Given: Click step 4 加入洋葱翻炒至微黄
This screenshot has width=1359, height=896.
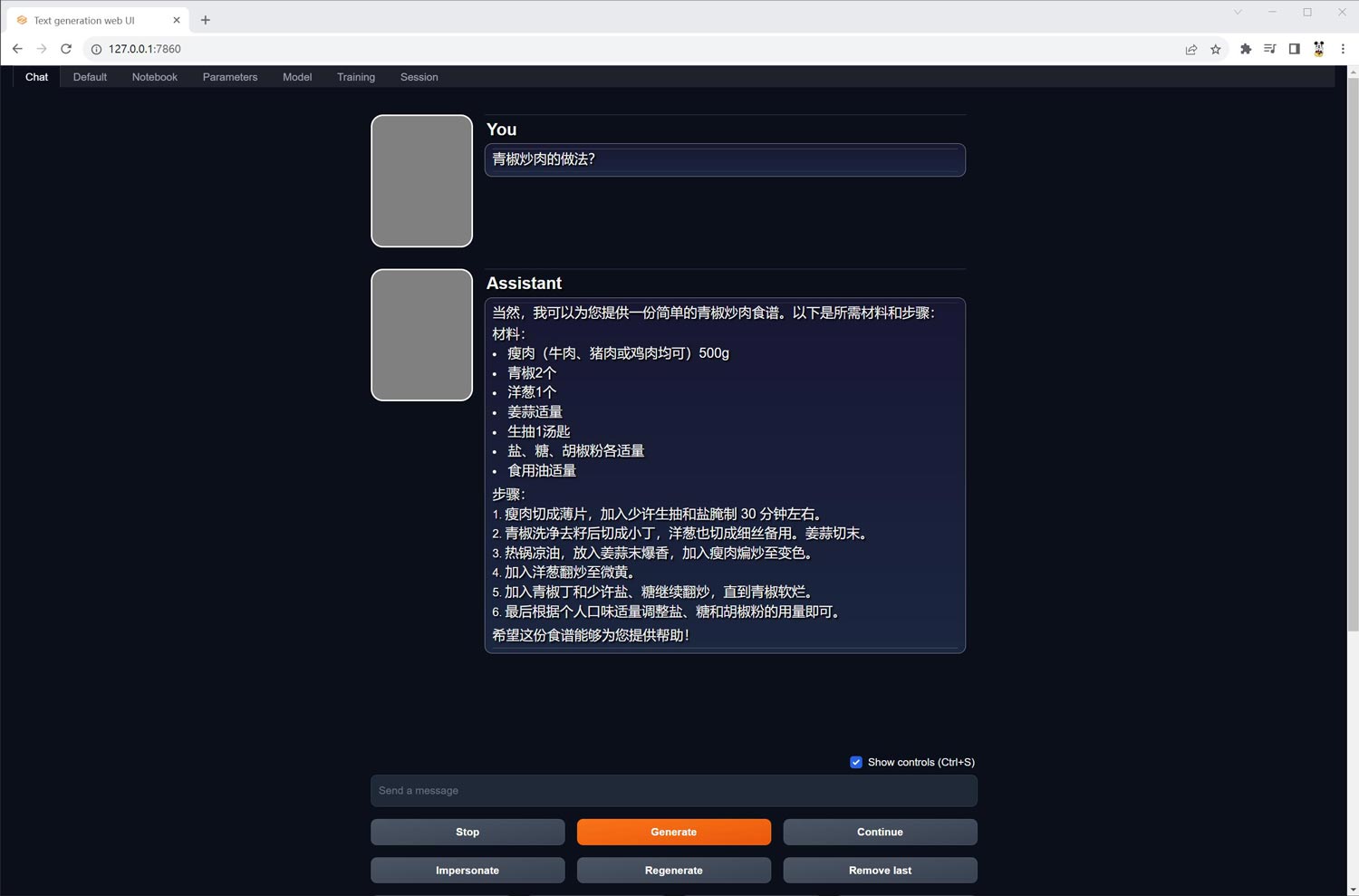Looking at the screenshot, I should point(570,573).
